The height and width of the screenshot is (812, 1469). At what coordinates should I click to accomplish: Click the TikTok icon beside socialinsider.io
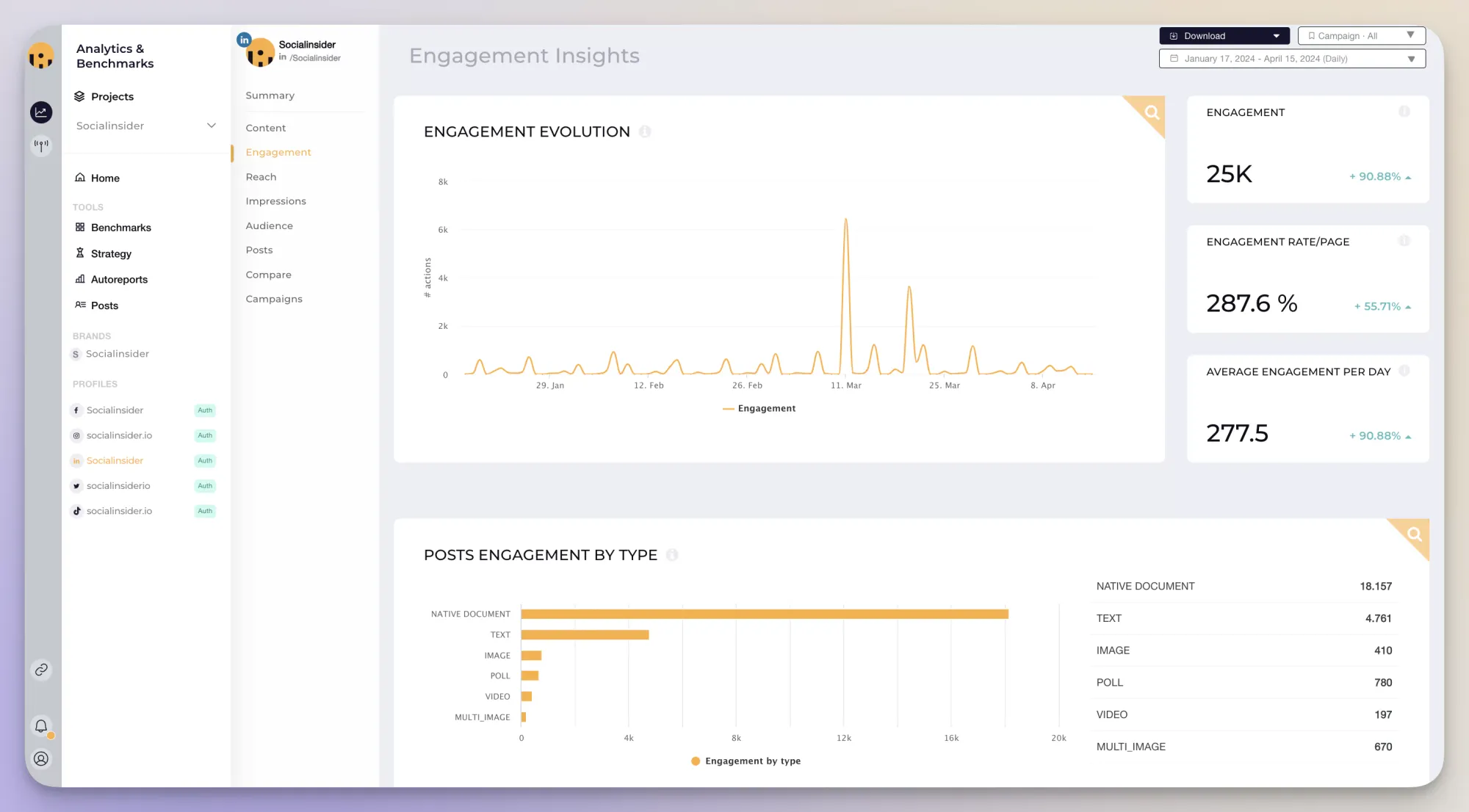(x=76, y=511)
